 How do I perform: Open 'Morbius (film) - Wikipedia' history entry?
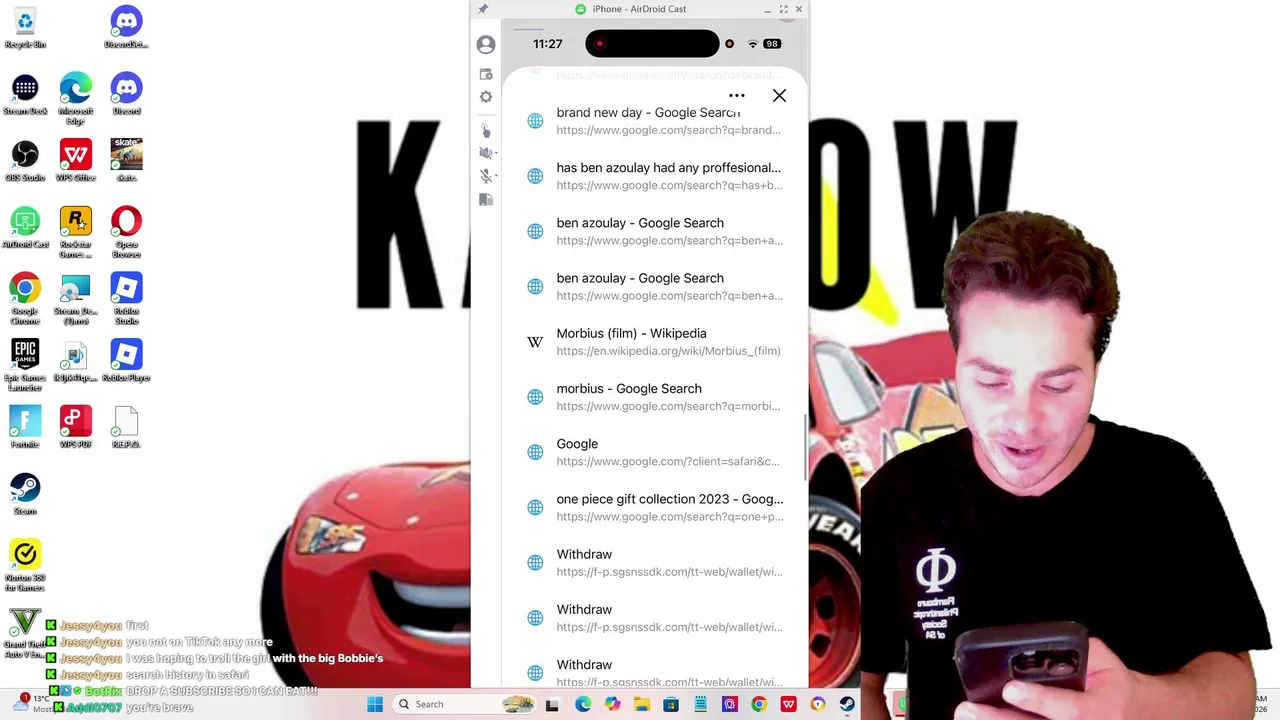tap(655, 342)
